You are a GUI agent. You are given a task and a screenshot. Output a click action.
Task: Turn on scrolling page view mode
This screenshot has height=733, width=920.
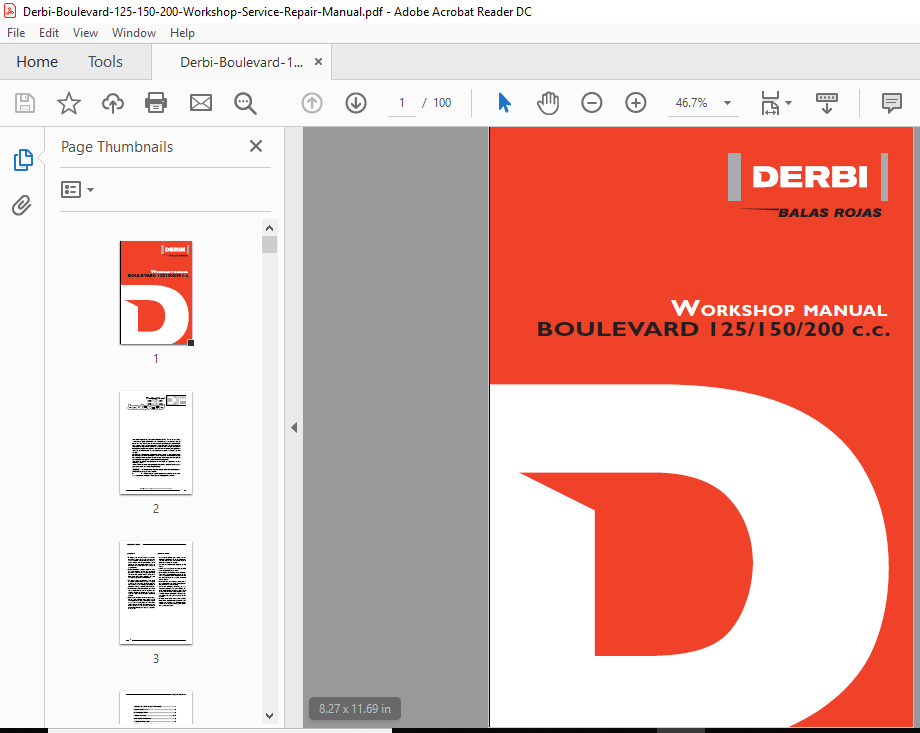click(827, 103)
